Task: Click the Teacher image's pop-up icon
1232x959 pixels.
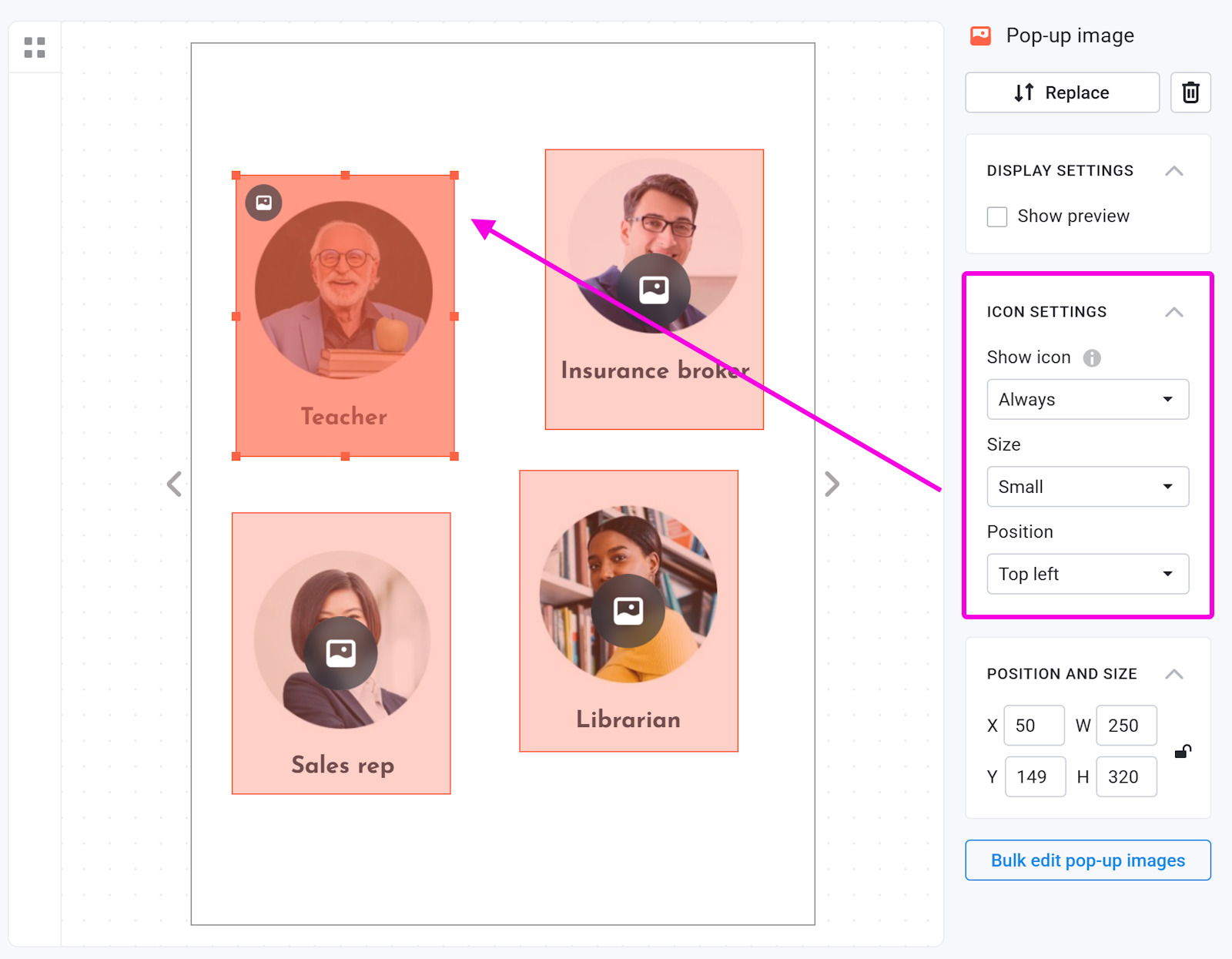Action: click(263, 202)
